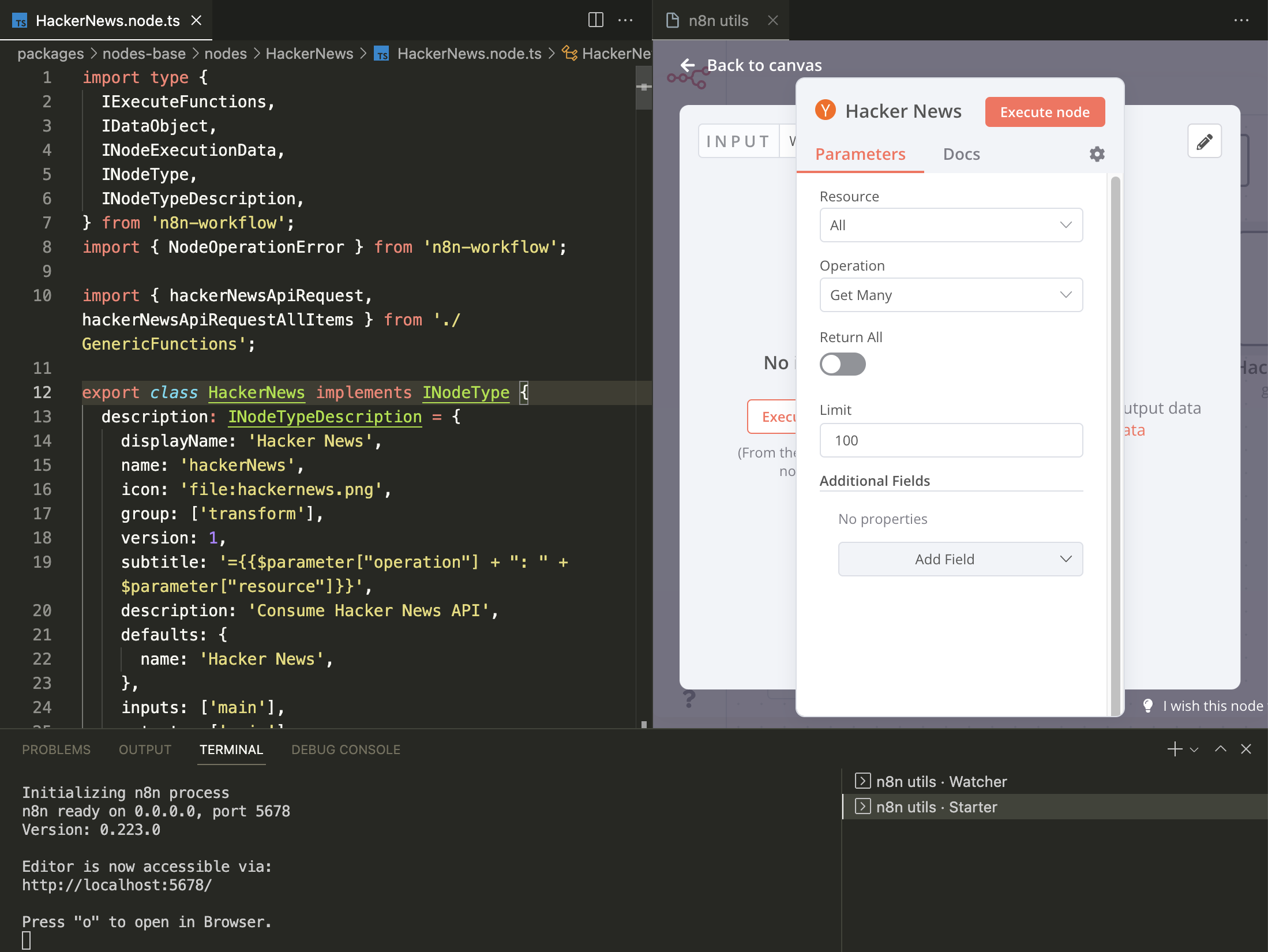The image size is (1268, 952).
Task: Expand the Add Field dropdown
Action: point(960,559)
